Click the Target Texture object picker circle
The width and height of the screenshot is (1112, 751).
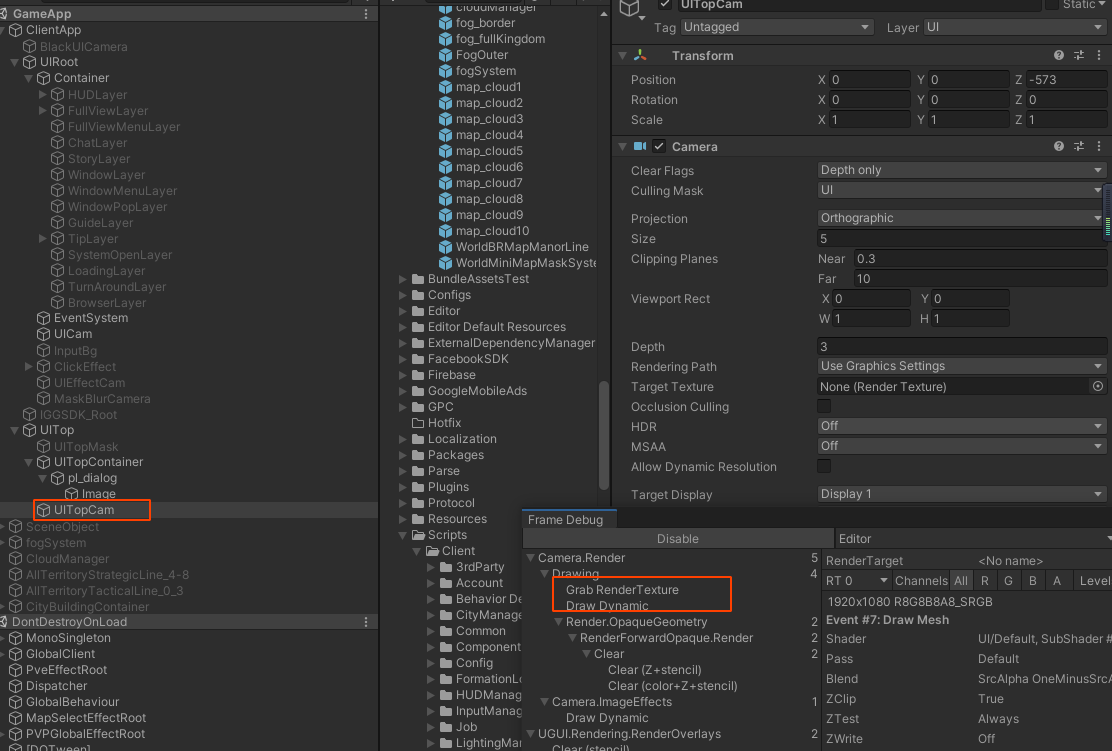(x=1098, y=387)
